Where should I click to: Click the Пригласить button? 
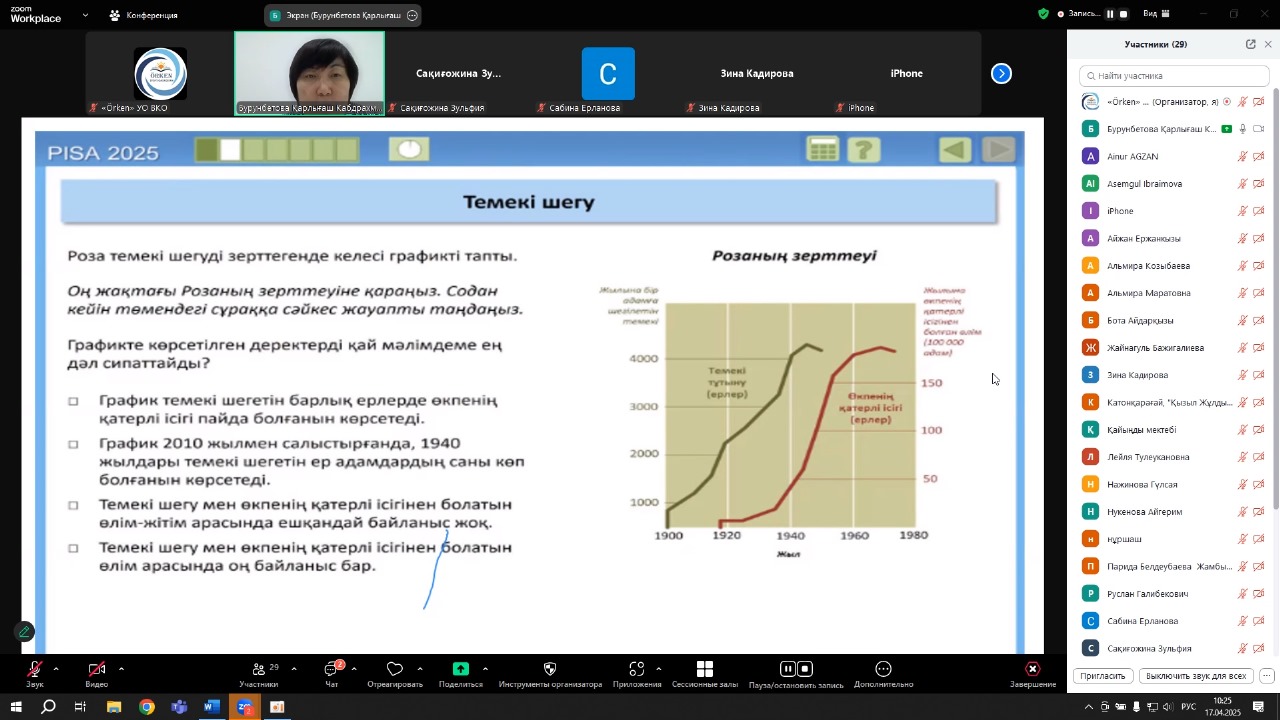(x=1103, y=676)
